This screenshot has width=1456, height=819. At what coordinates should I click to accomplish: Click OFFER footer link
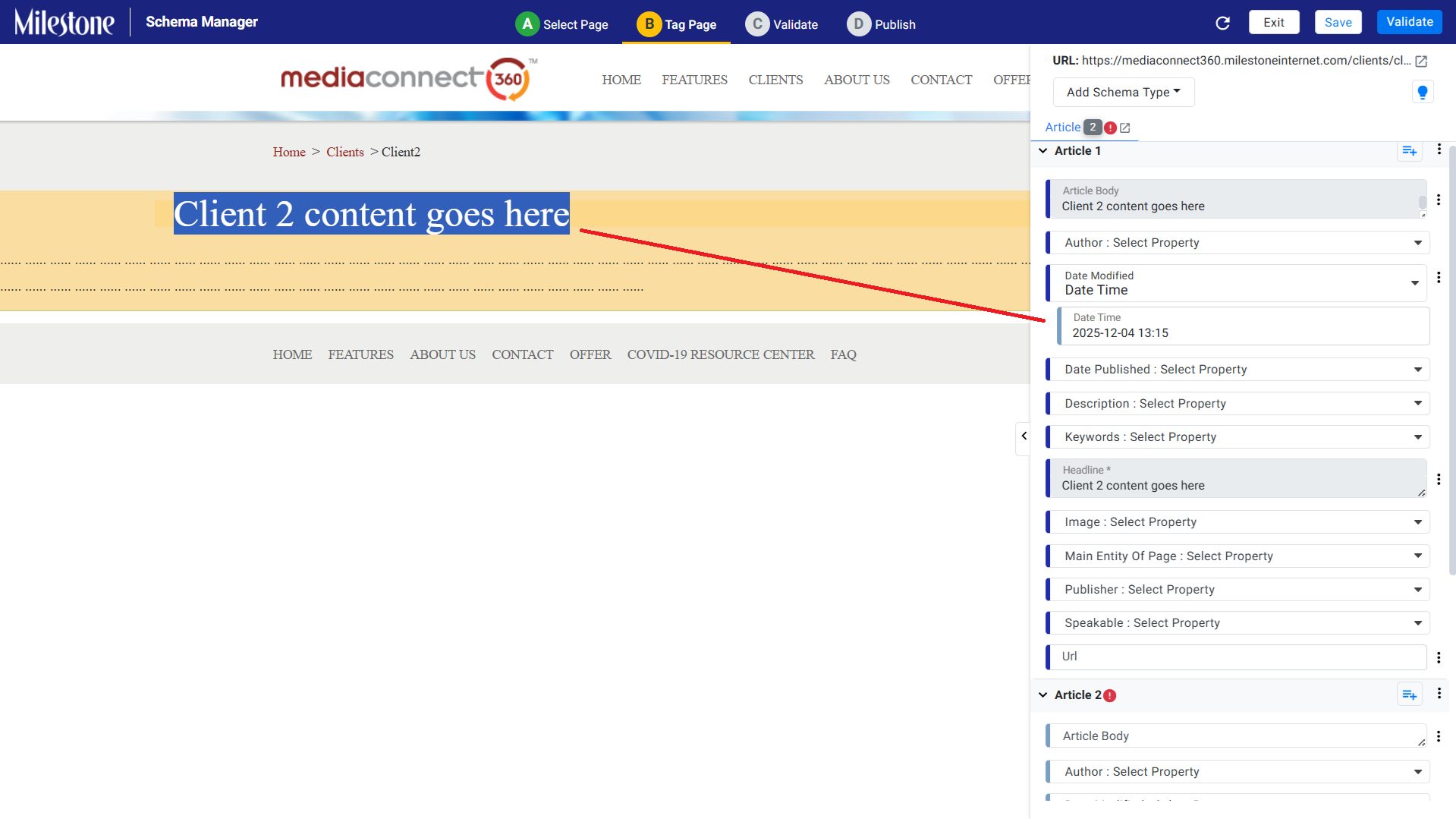tap(590, 354)
